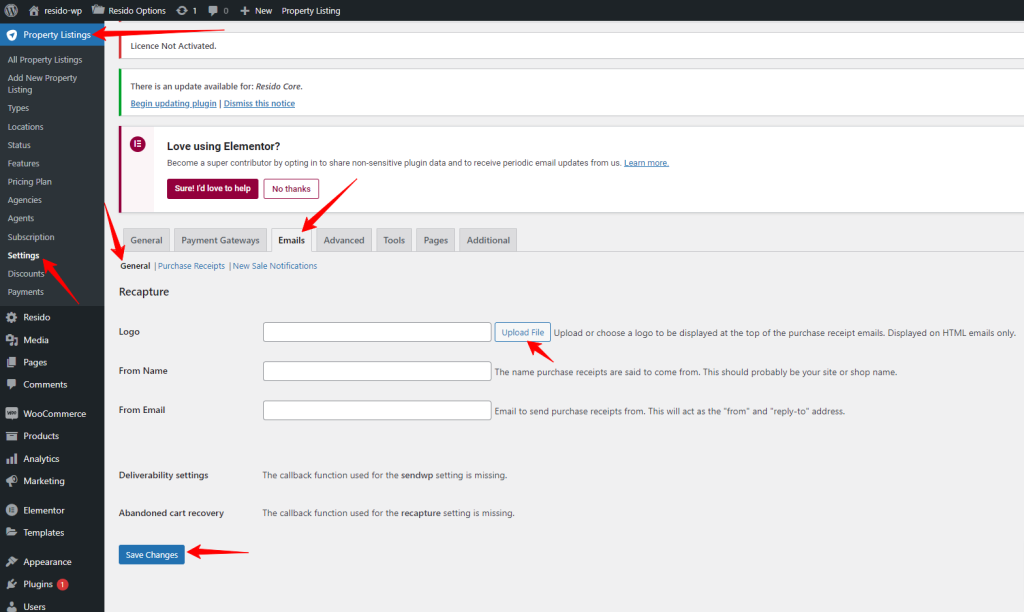Dismiss the Elementor notice with No thanks
Image resolution: width=1024 pixels, height=612 pixels.
(x=290, y=188)
